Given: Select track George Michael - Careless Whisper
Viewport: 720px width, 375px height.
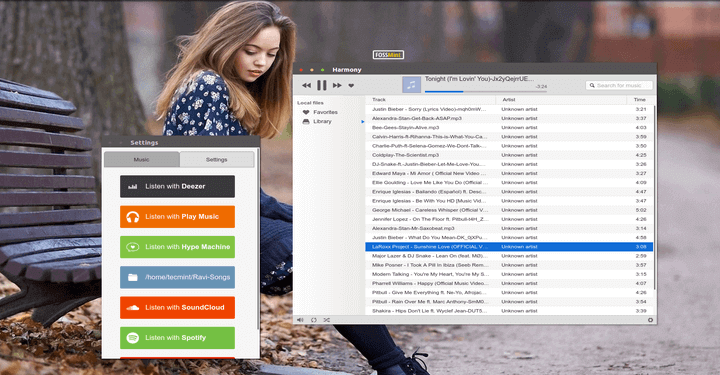Looking at the screenshot, I should tap(509, 210).
